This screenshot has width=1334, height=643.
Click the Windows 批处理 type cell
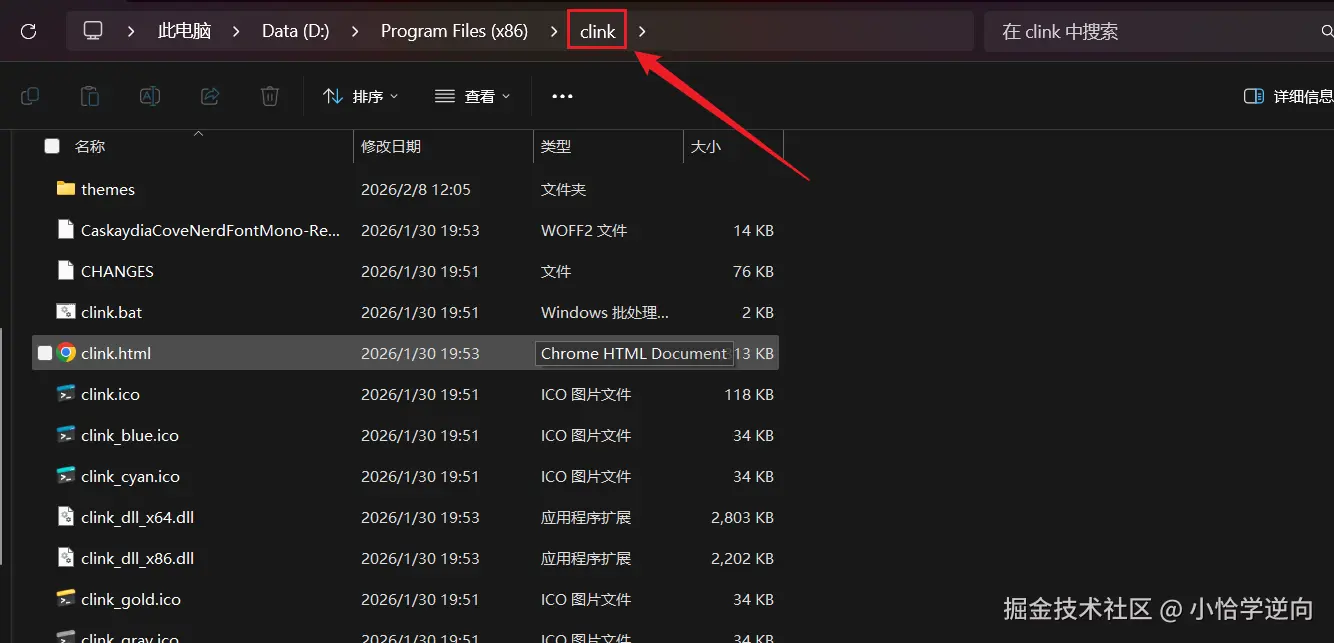tap(605, 312)
